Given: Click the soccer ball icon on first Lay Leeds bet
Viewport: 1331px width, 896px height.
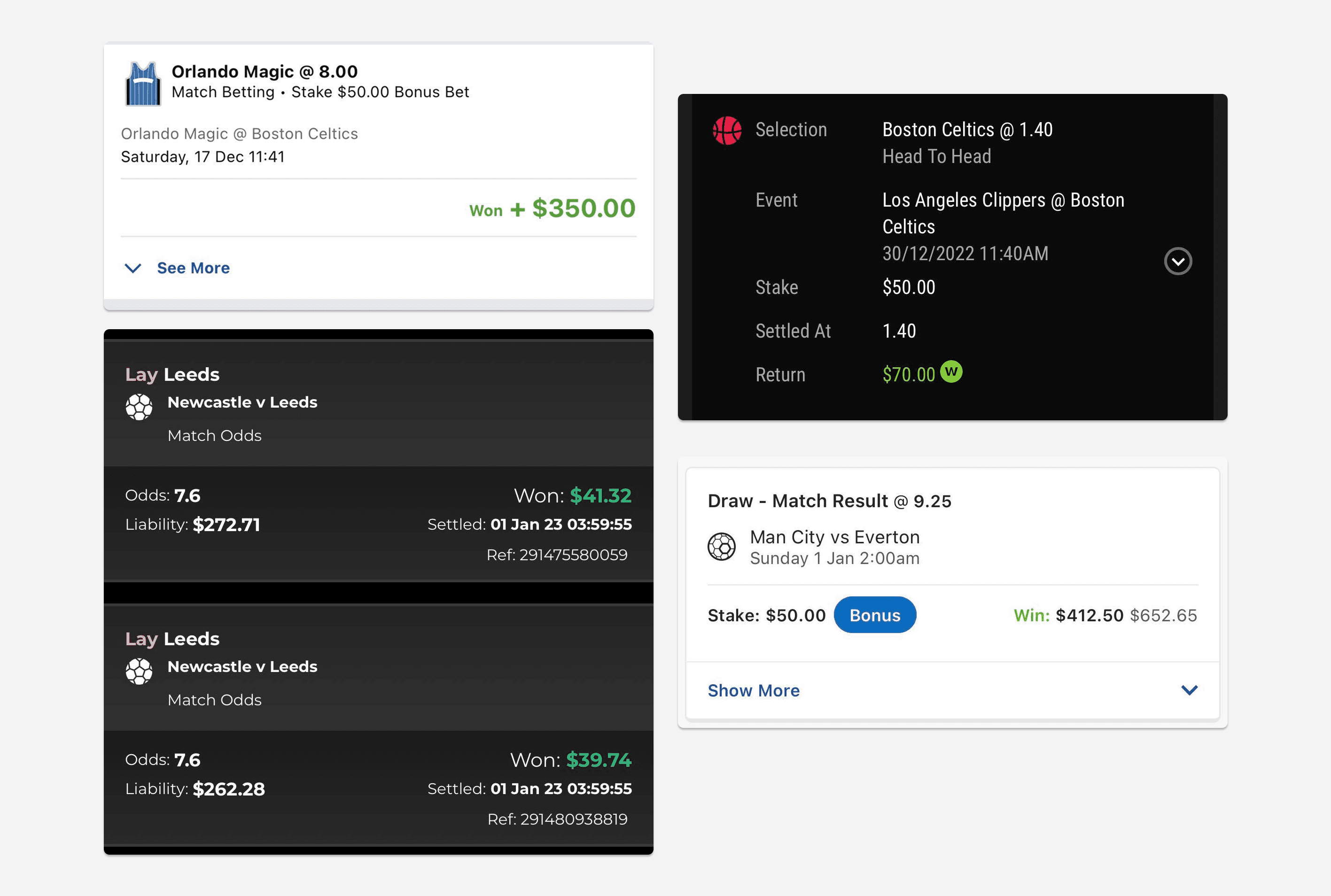Looking at the screenshot, I should pyautogui.click(x=139, y=406).
